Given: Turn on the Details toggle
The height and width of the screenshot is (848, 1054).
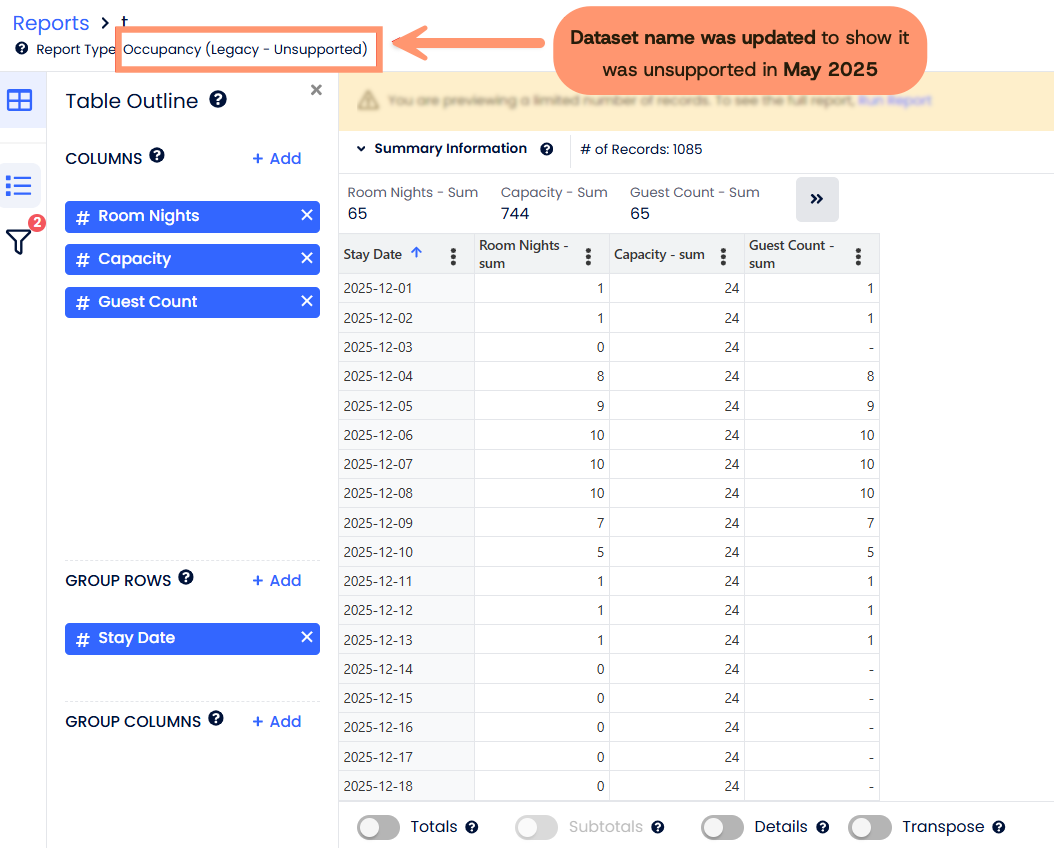Looking at the screenshot, I should 722,827.
